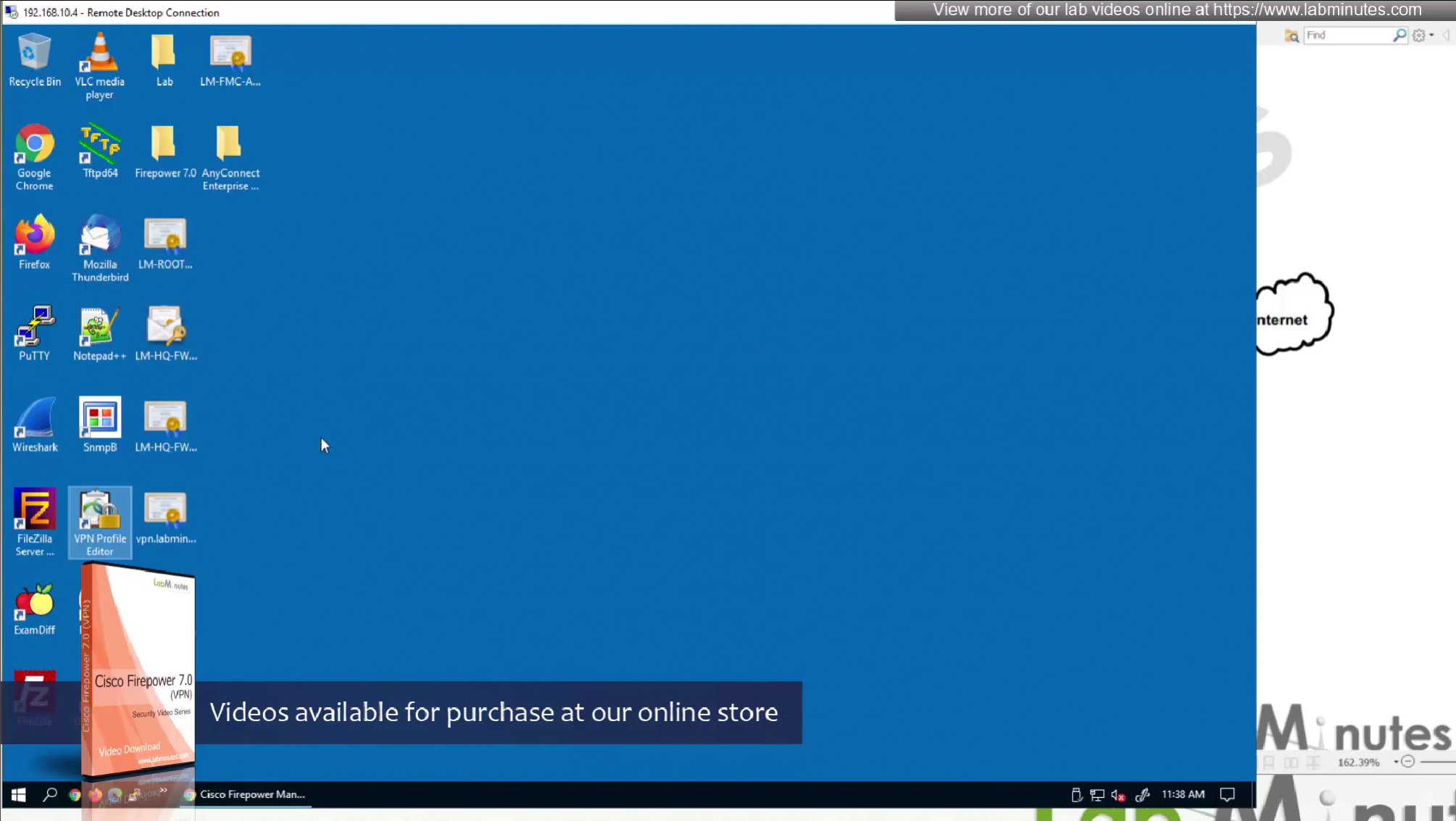Viewport: 1456px width, 821px height.
Task: Unmute the speaker in system tray
Action: pos(1118,795)
